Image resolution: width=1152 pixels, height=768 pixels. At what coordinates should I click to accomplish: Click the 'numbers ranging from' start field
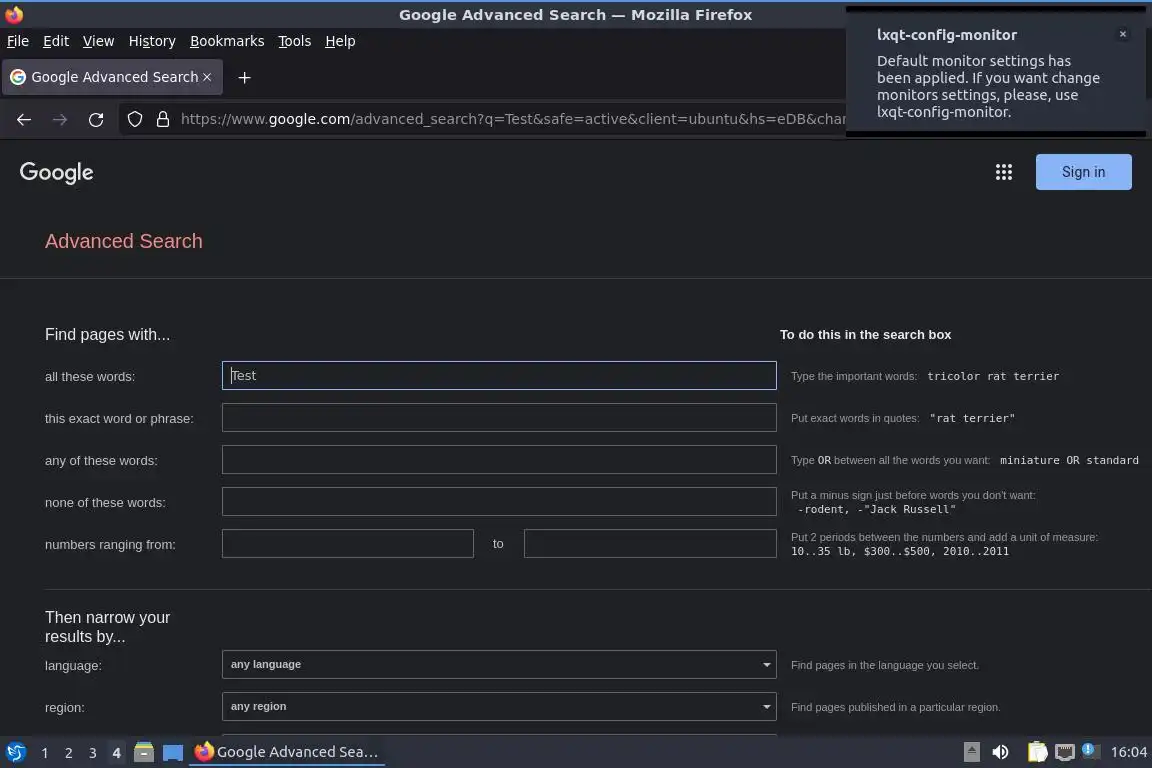coord(348,544)
